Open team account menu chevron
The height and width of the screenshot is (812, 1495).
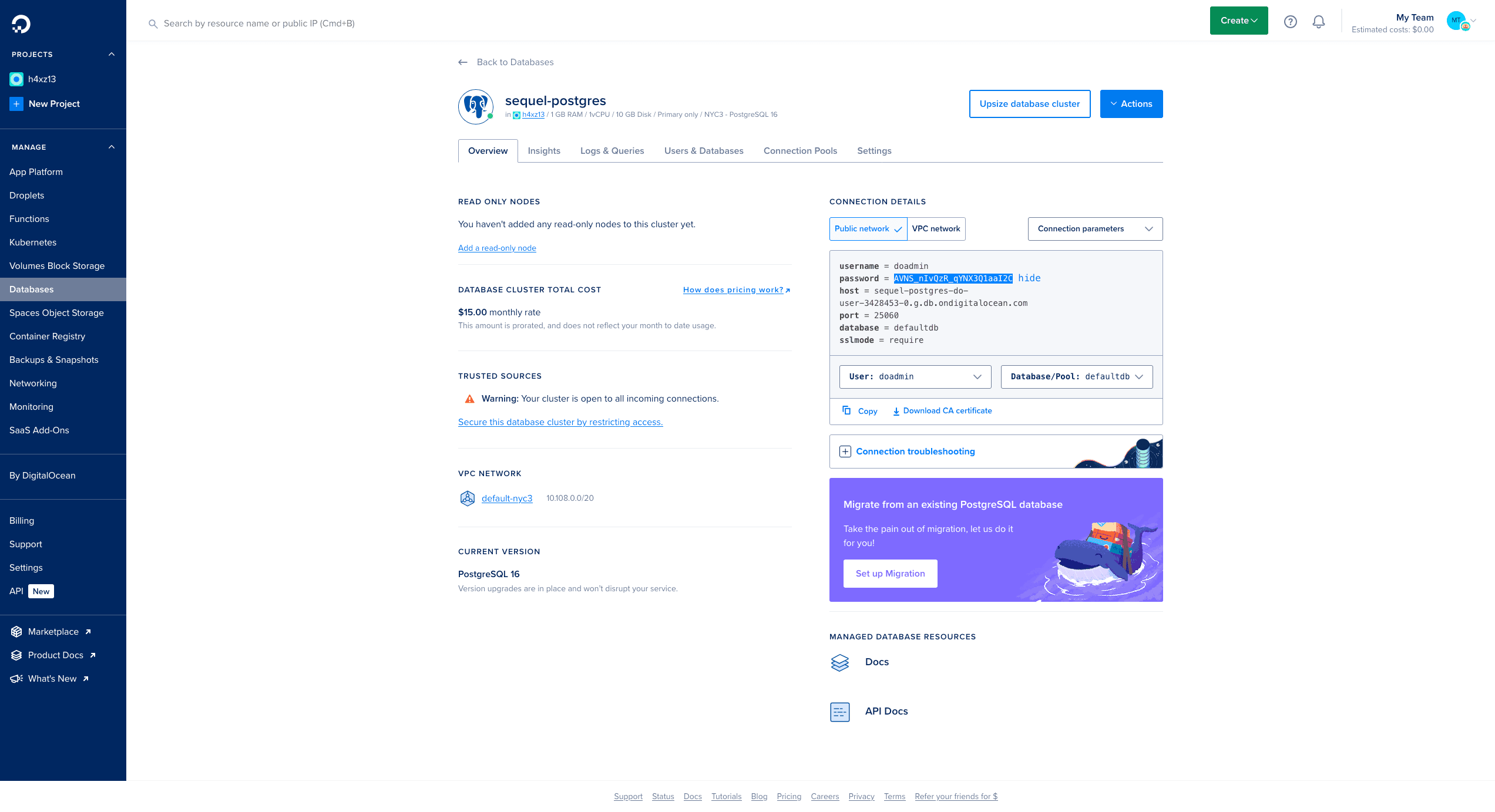tap(1473, 21)
